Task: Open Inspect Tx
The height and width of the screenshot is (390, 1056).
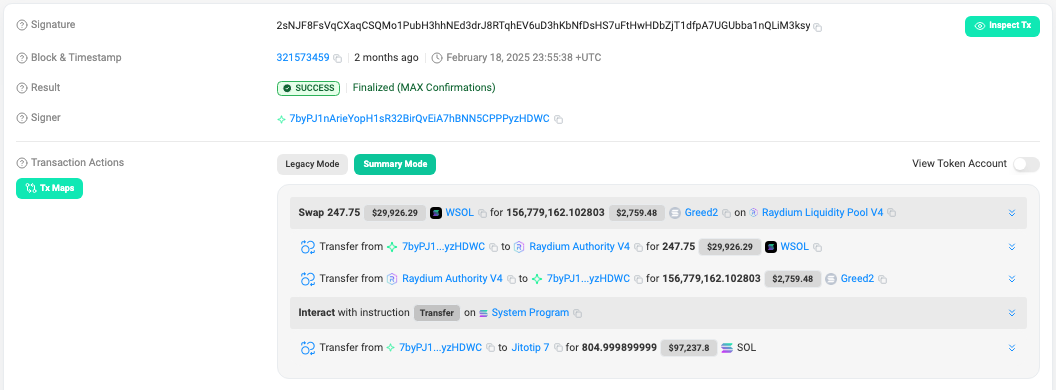Action: (x=1002, y=26)
